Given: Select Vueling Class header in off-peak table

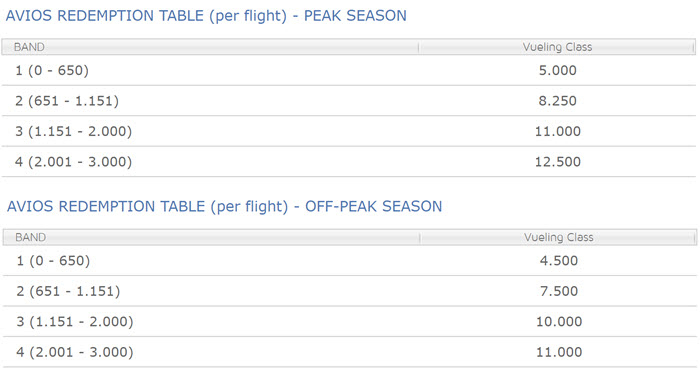Looking at the screenshot, I should click(558, 237).
